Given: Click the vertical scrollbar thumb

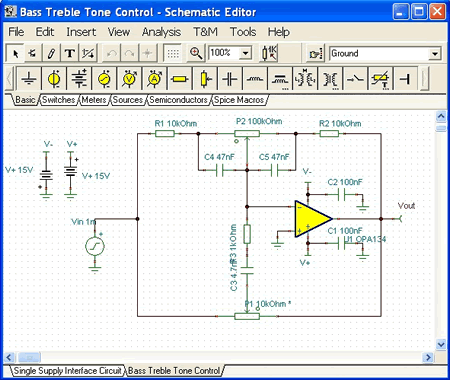Looking at the screenshot, I should pyautogui.click(x=441, y=128).
